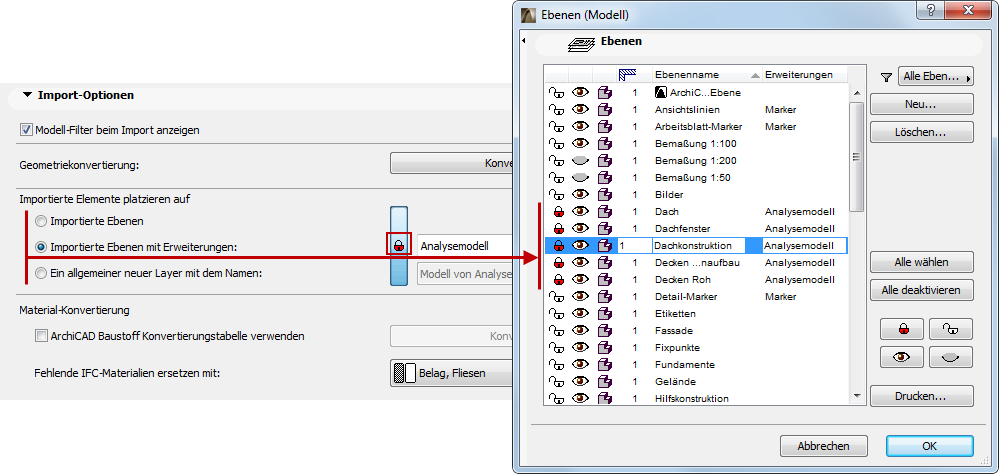Confirm the Ebenen dialog with OK

click(x=930, y=447)
